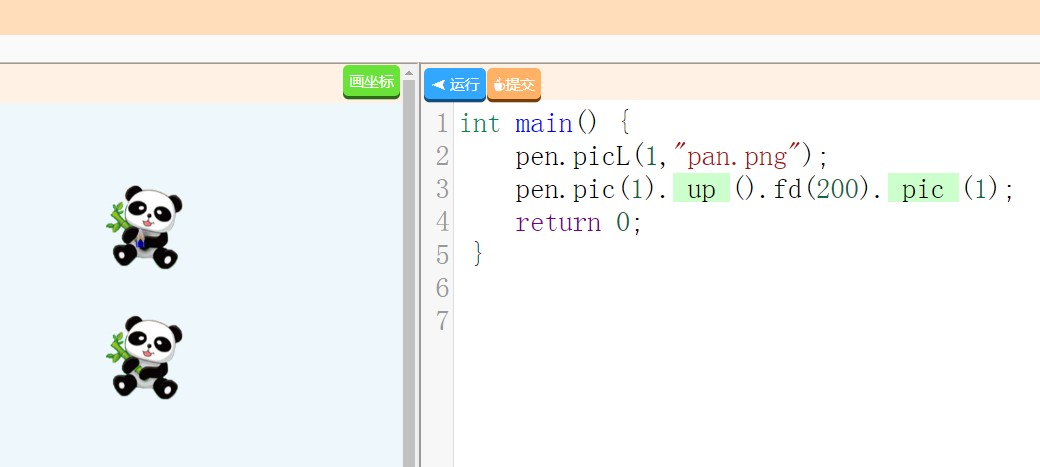Click the highlighted "pic" blank in code
Viewport: 1040px width, 467px height.
click(923, 189)
